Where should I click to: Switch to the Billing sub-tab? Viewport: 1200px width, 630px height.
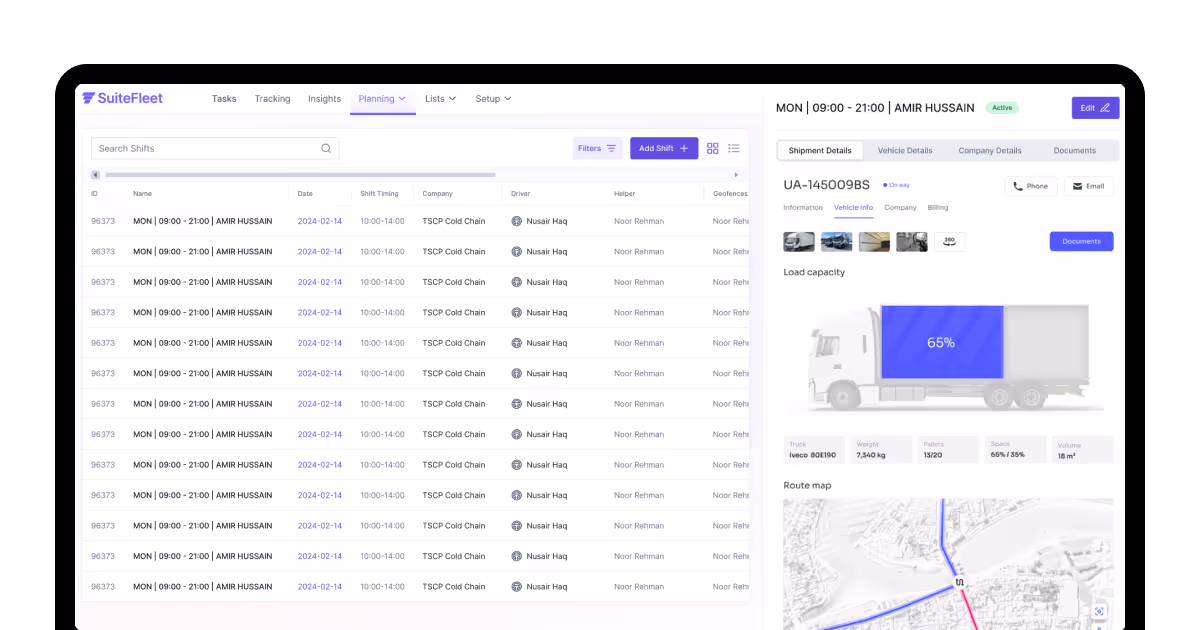[x=938, y=208]
